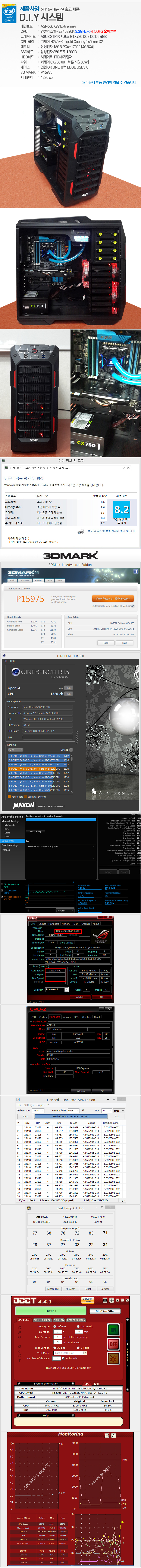Click the Sensor Test button in Real Temp
The image size is (141, 1568).
point(53,1289)
